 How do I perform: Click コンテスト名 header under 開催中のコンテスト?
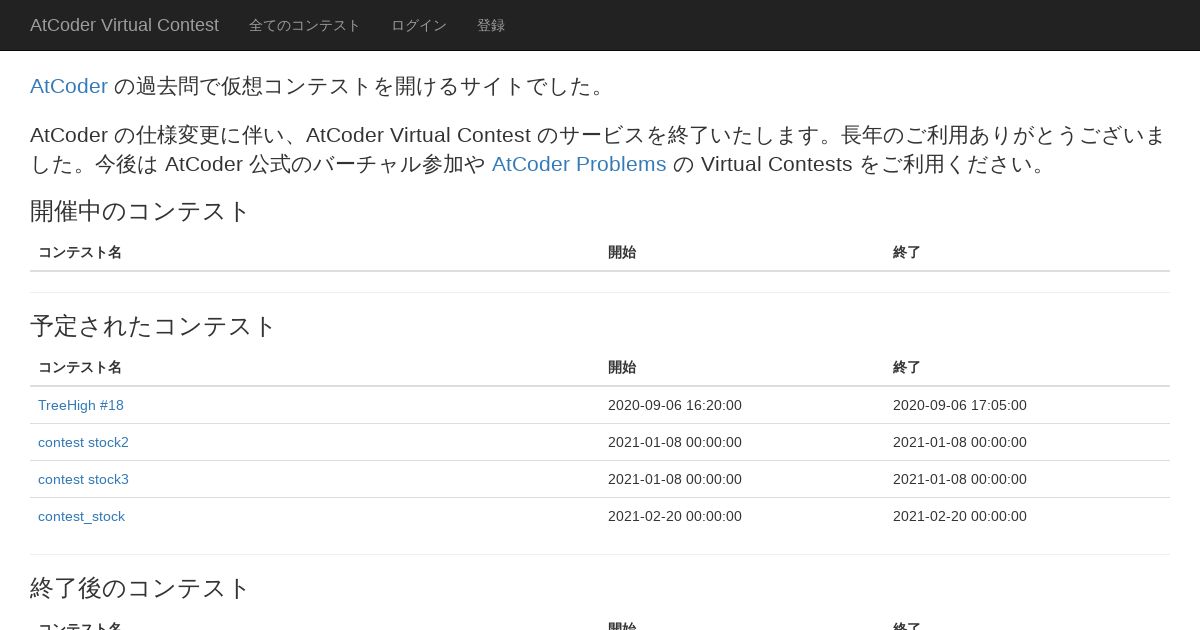click(x=80, y=252)
